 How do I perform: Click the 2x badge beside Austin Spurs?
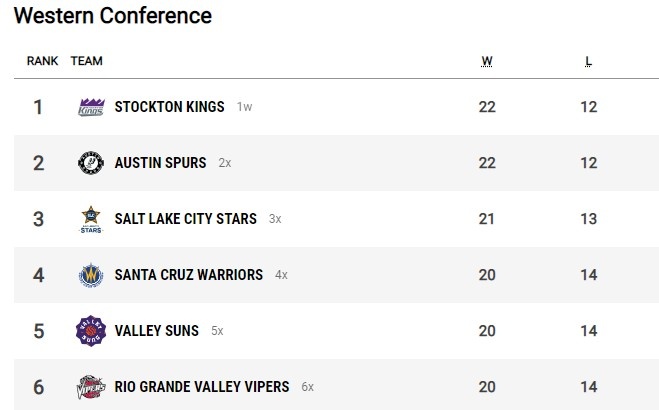[x=225, y=163]
